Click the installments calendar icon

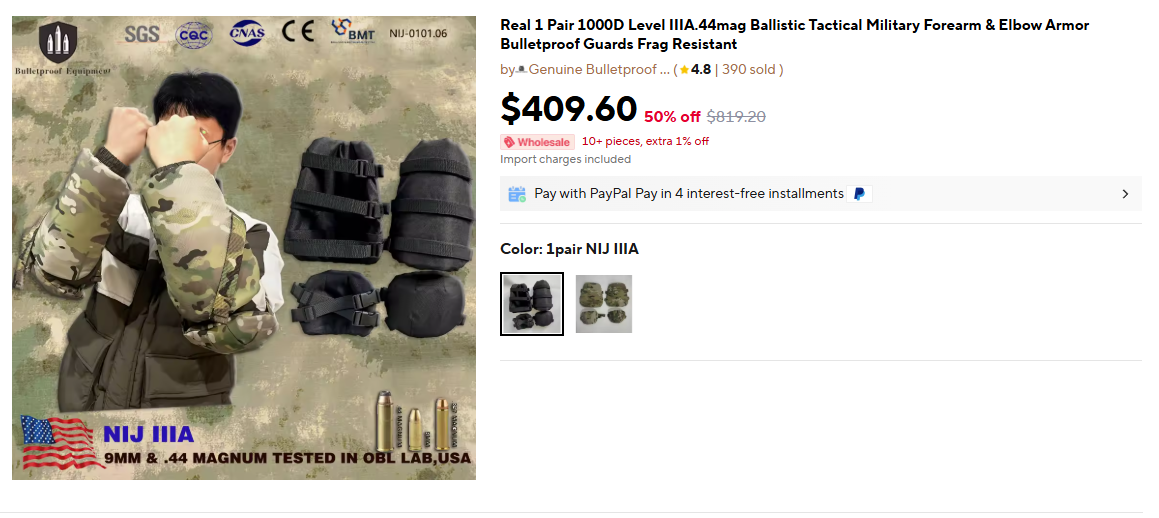[x=517, y=194]
